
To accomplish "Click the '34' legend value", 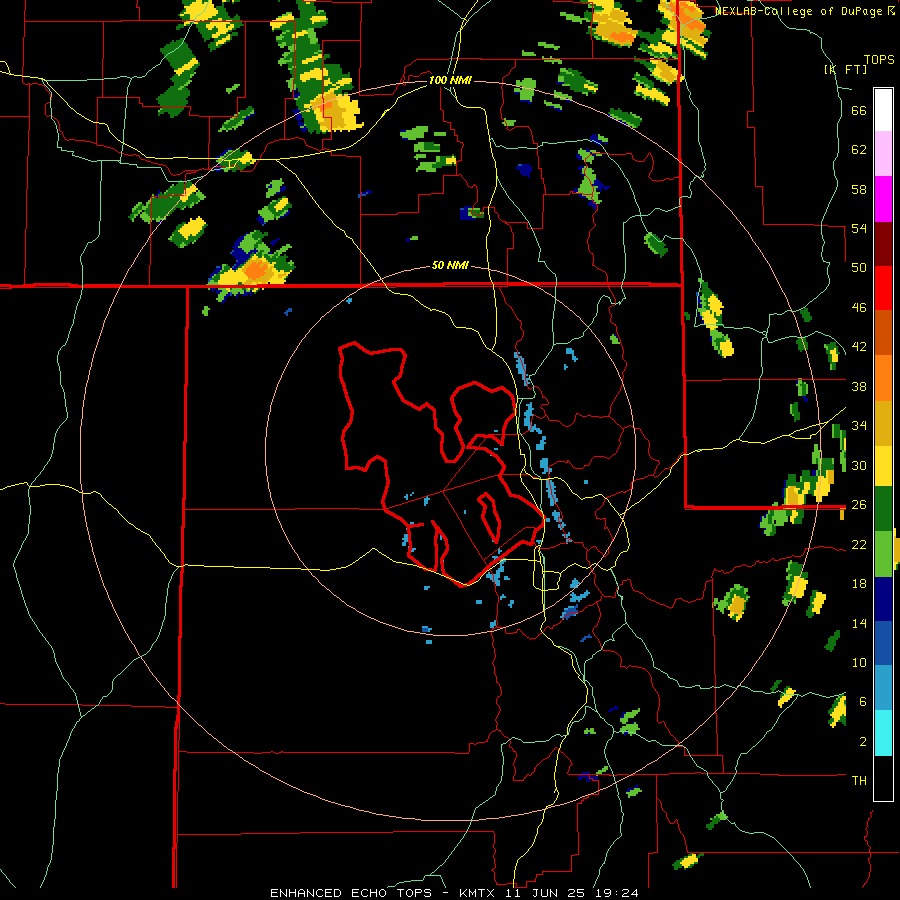I will coord(859,426).
